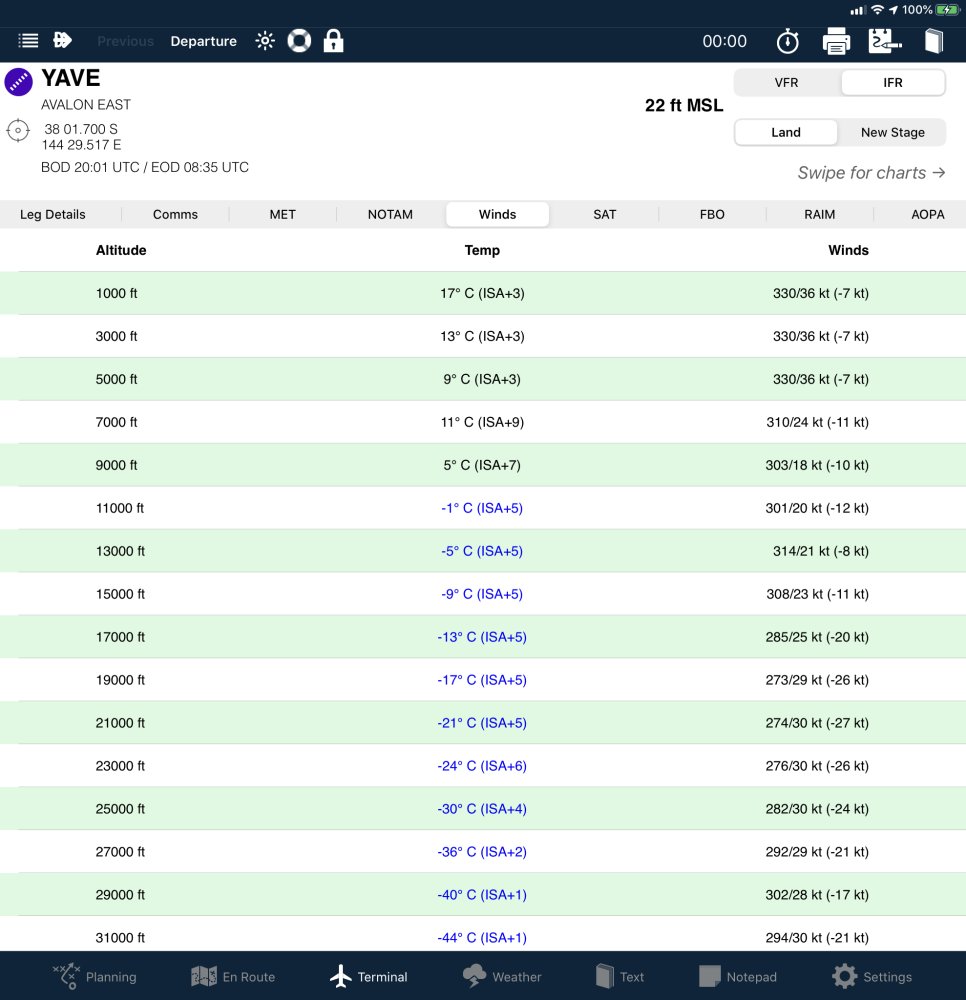Image resolution: width=966 pixels, height=1000 pixels.
Task: Tap temperature -1° C (ISA+5)
Action: click(482, 508)
